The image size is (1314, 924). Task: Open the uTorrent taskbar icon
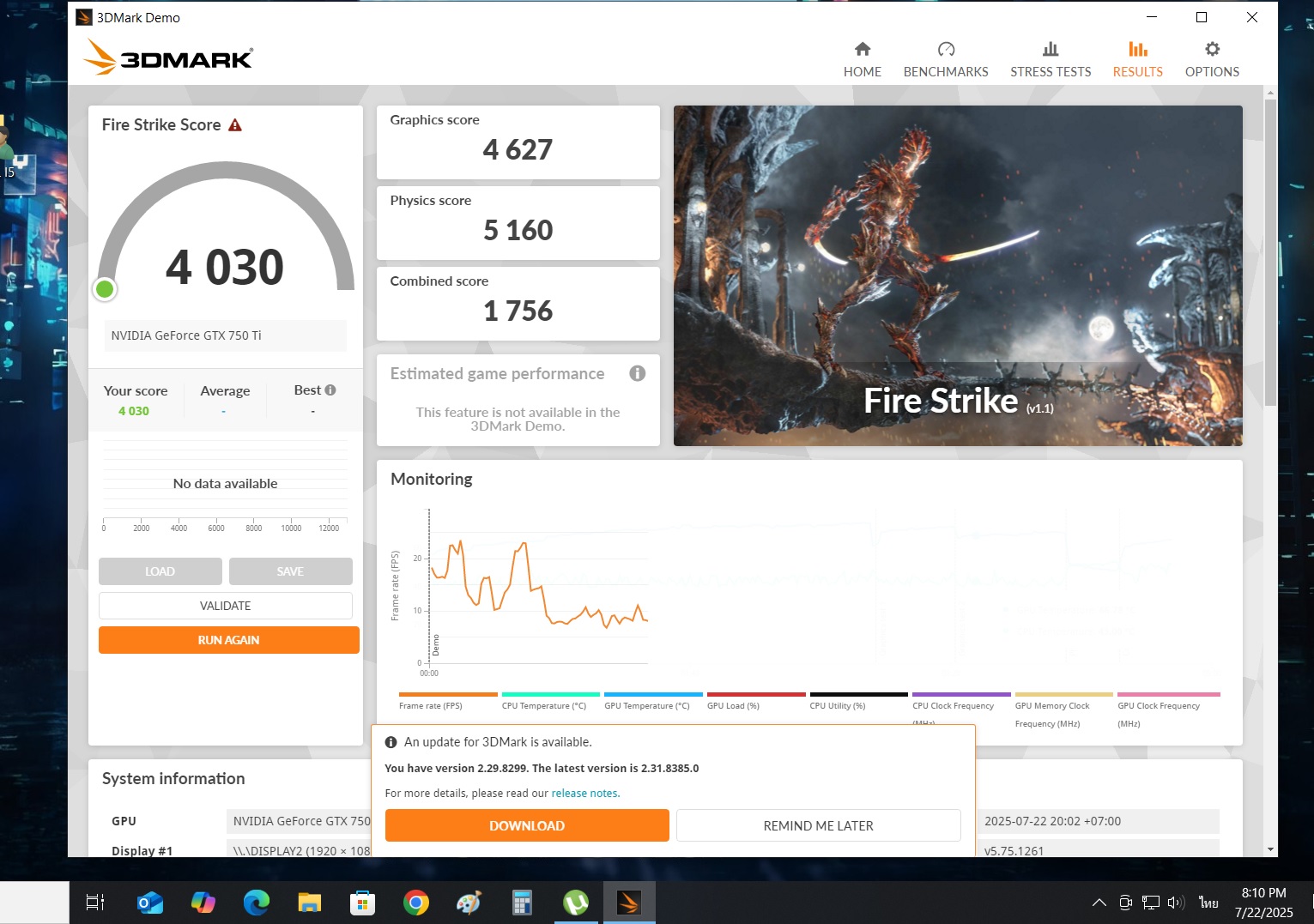point(575,903)
